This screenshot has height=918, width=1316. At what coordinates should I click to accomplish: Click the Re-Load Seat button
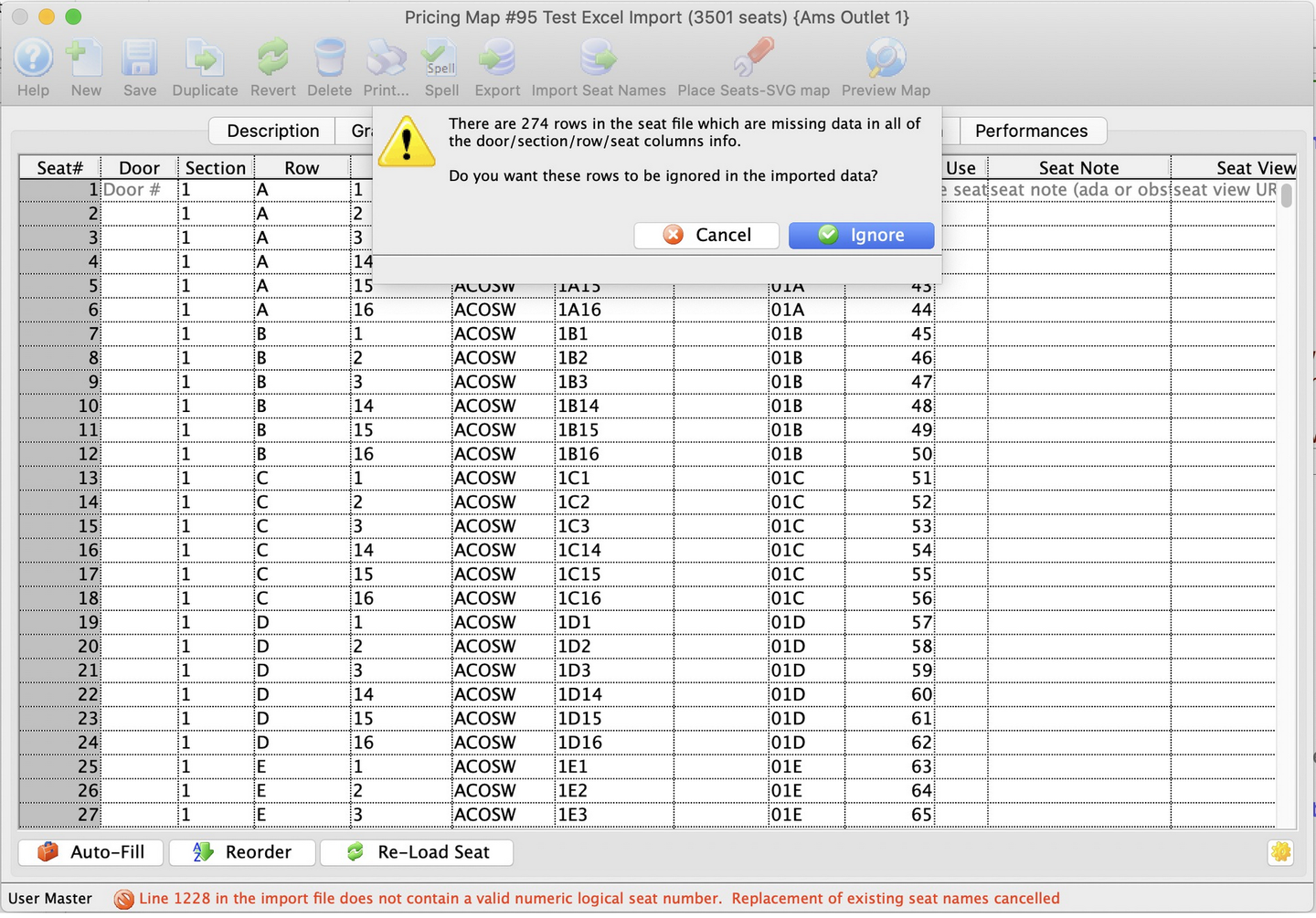pyautogui.click(x=417, y=851)
